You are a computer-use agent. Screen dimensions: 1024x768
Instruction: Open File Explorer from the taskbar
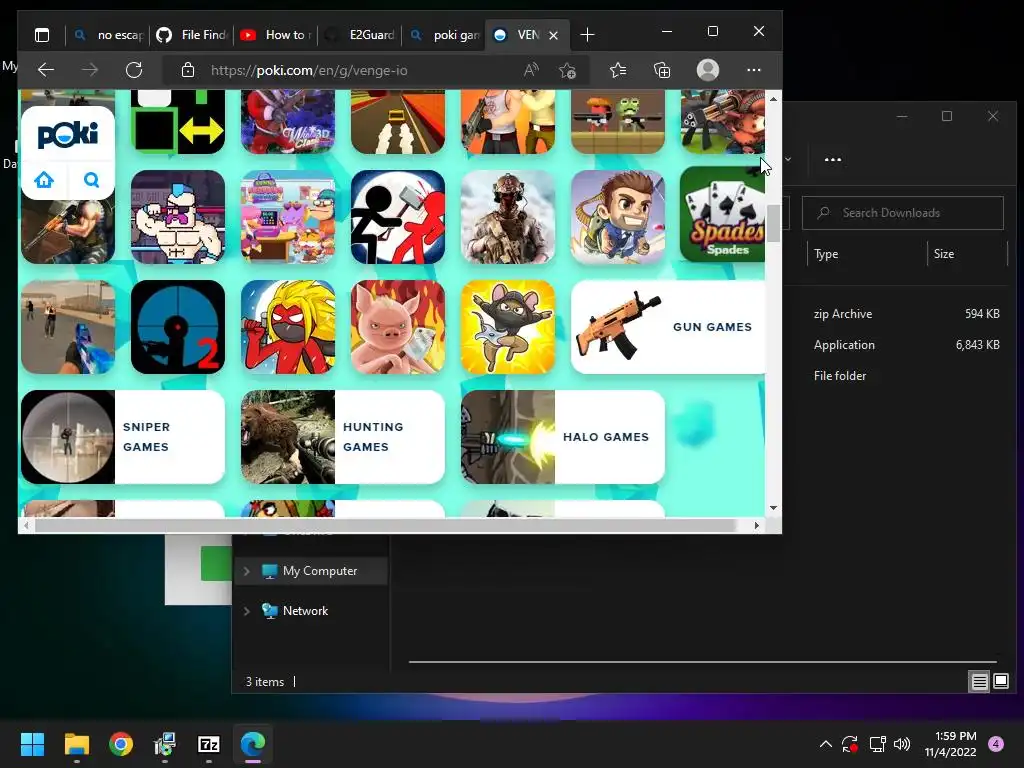pyautogui.click(x=76, y=744)
